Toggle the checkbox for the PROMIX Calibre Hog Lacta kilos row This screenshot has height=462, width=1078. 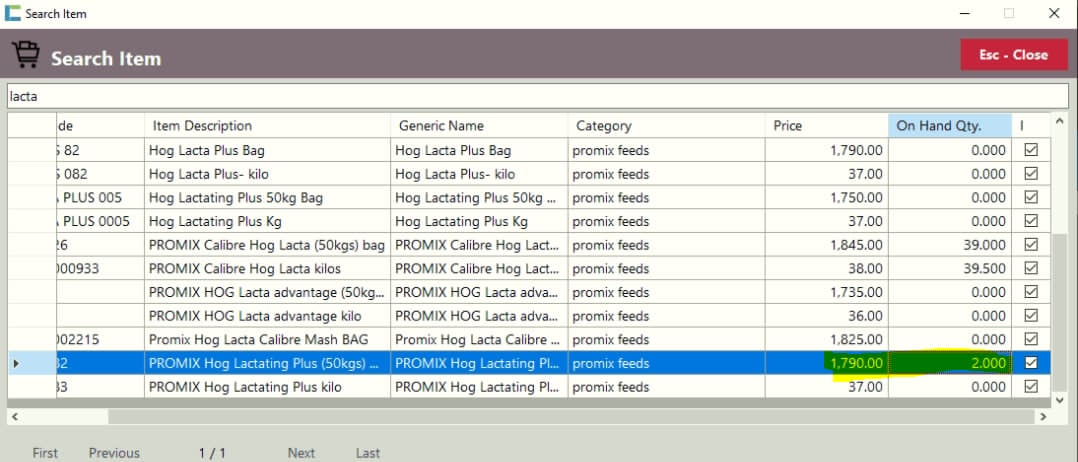(1031, 268)
